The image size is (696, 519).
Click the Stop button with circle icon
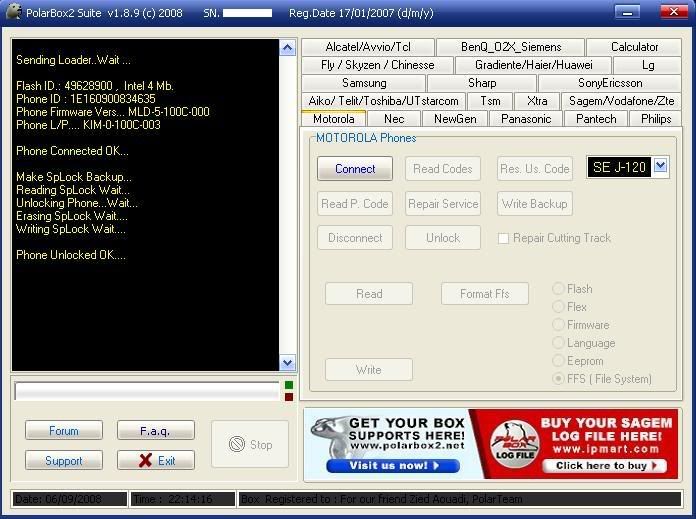click(x=250, y=444)
